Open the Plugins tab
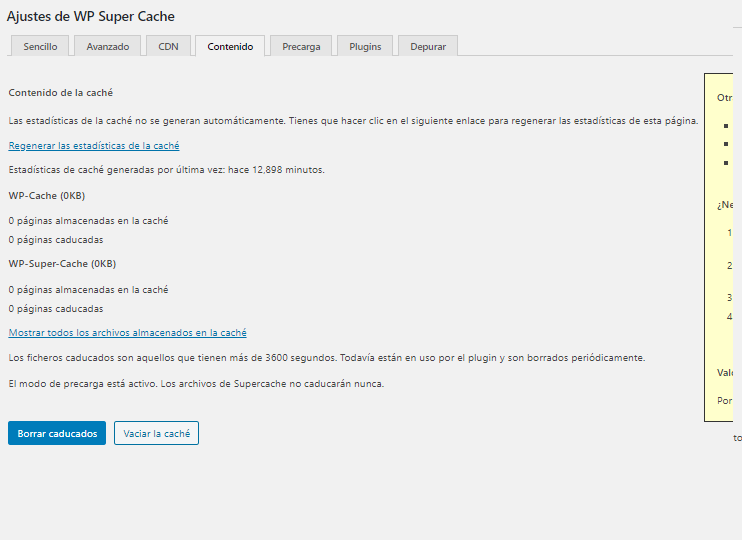Viewport: 742px width, 540px height. coord(365,46)
